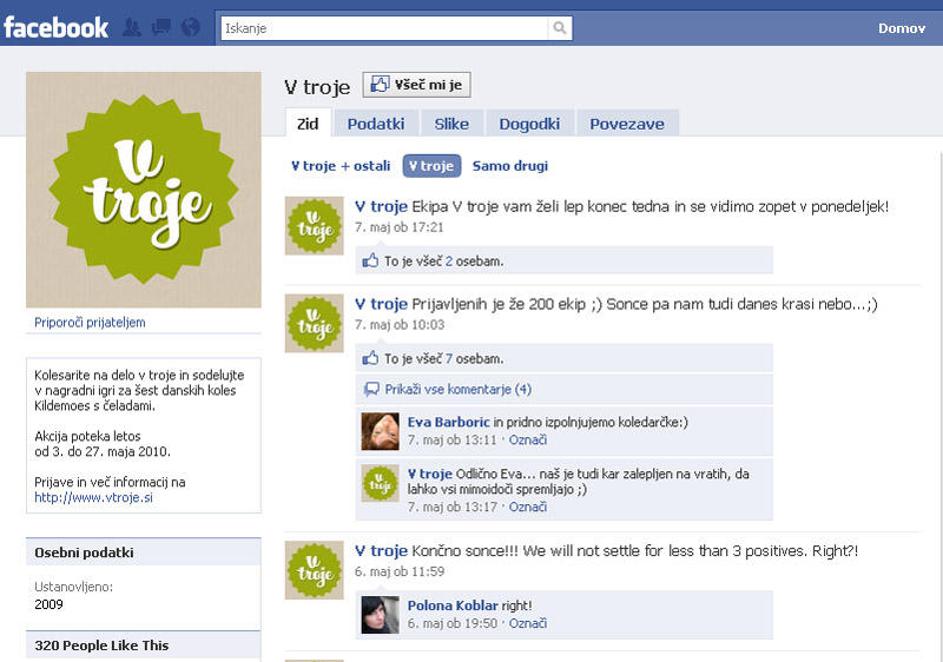Click inside the Iskanje search field
943x662 pixels.
click(x=385, y=28)
